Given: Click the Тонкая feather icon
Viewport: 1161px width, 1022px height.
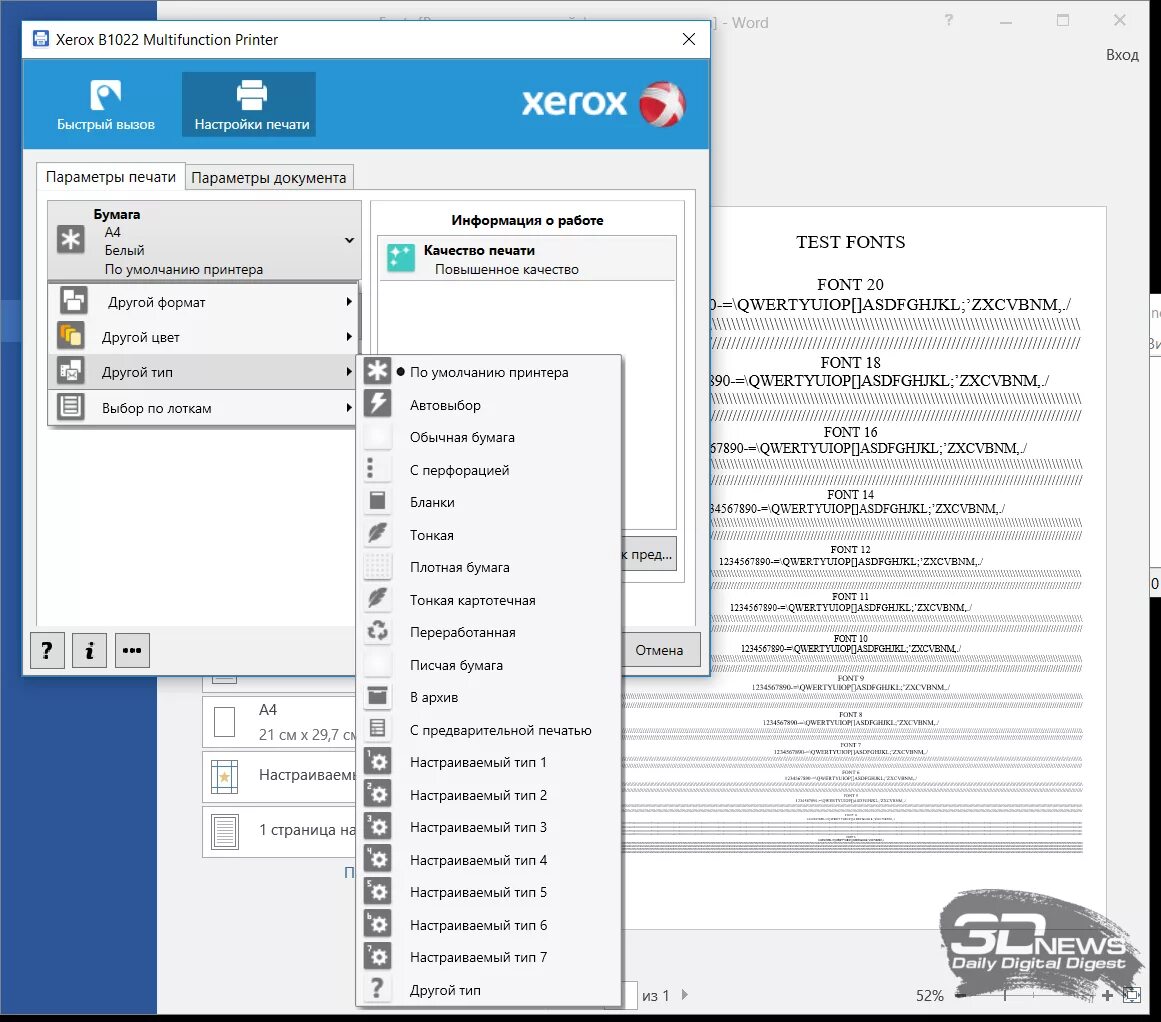Looking at the screenshot, I should (x=378, y=534).
